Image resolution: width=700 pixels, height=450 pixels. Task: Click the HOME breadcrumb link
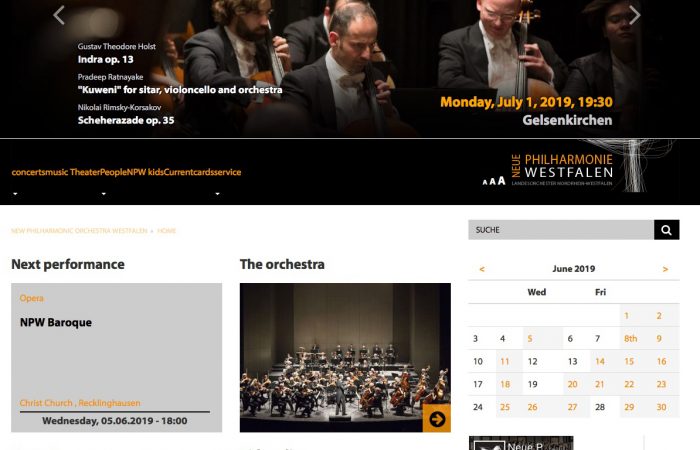coord(167,231)
